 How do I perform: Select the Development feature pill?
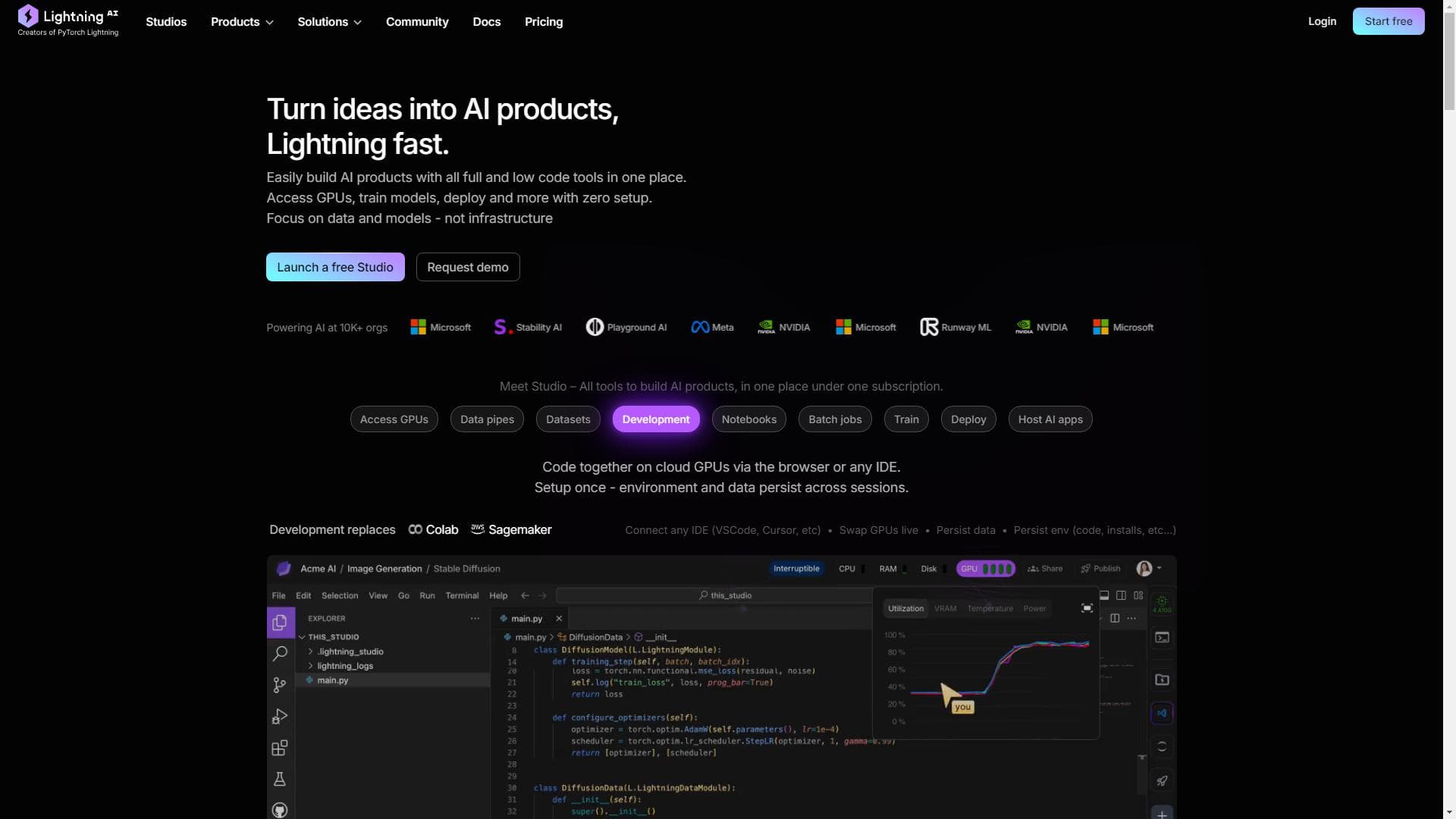point(656,419)
